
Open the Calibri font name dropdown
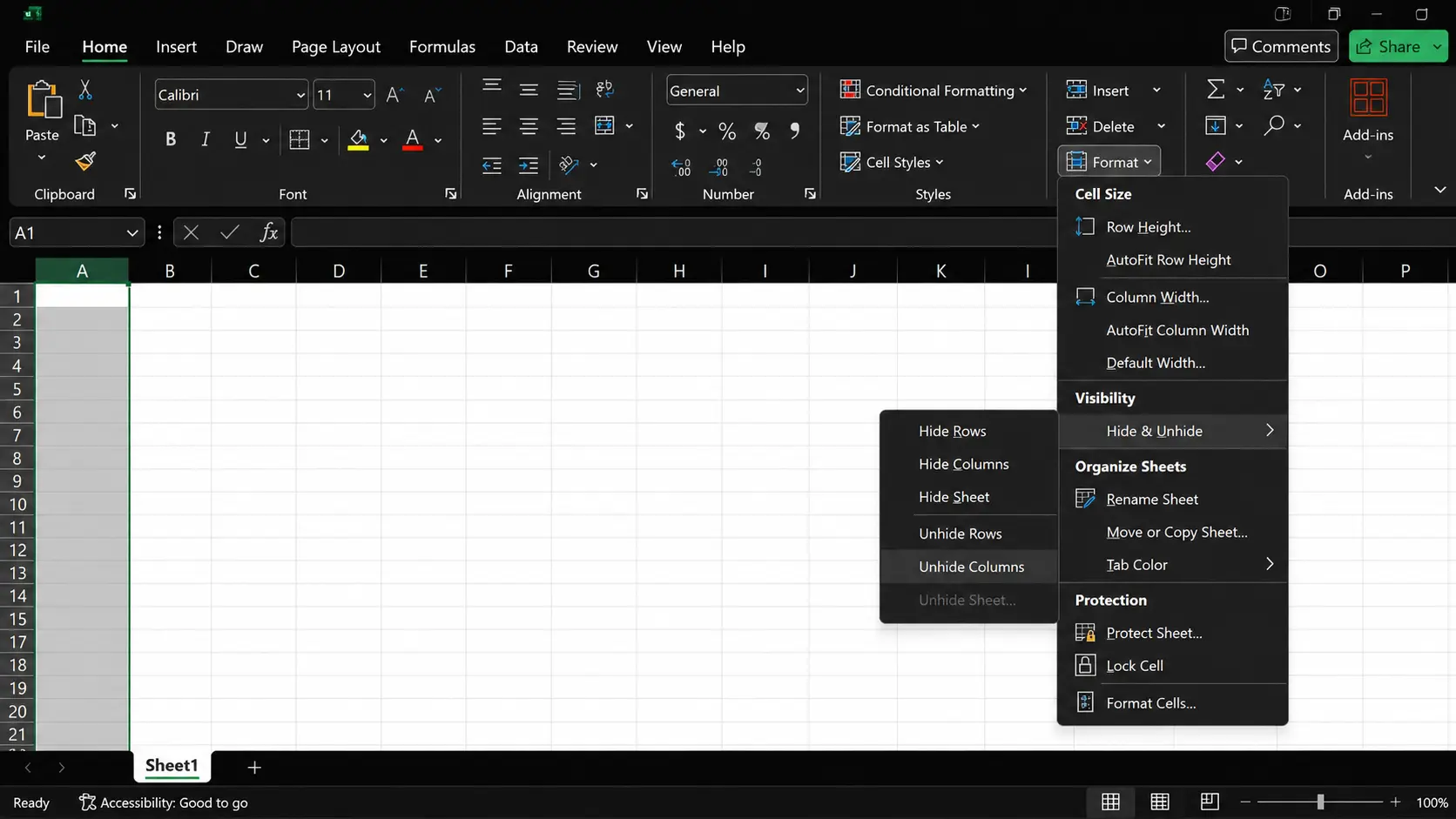point(300,95)
